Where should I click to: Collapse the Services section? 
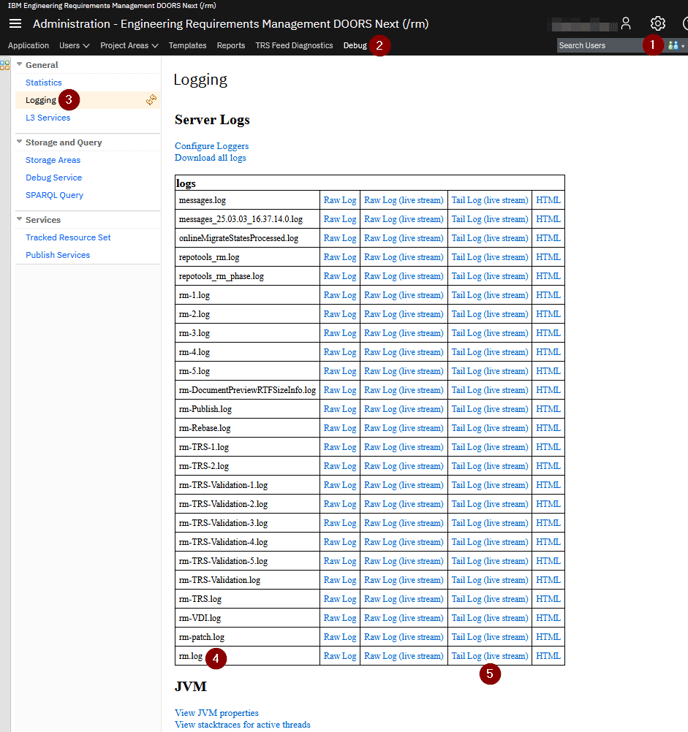point(19,219)
